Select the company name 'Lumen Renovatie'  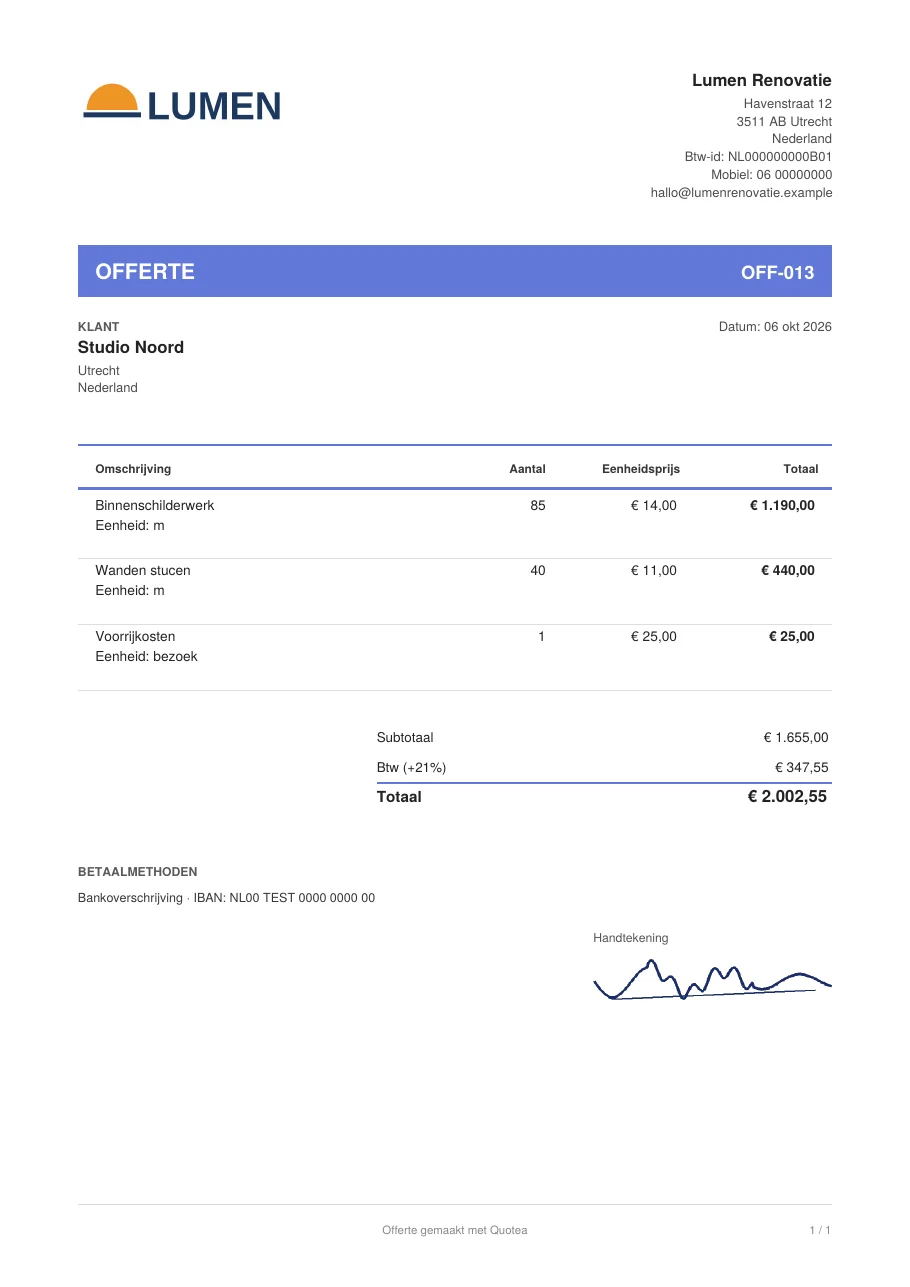click(x=762, y=80)
